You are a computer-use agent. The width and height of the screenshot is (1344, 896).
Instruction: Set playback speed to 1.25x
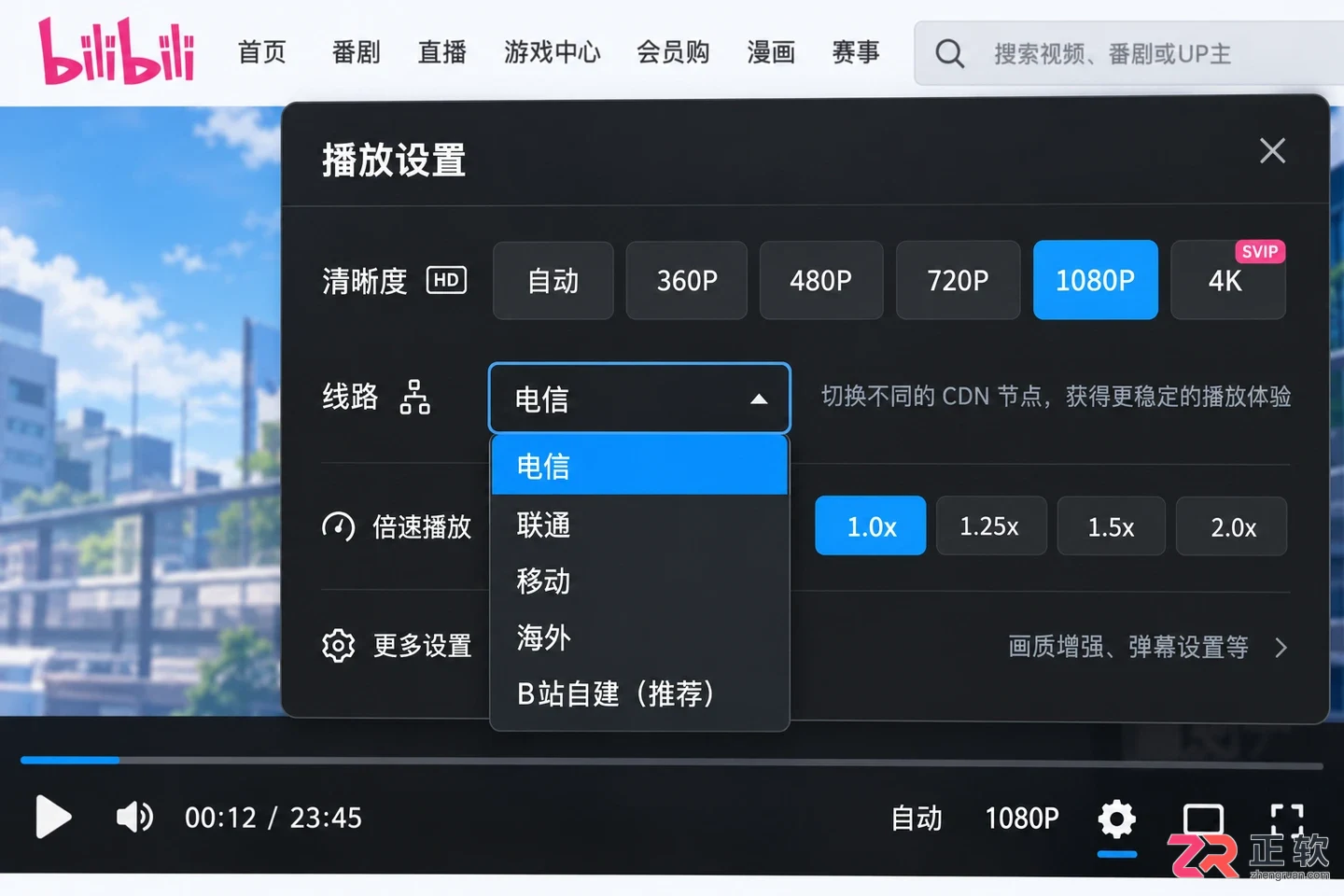[x=990, y=526]
